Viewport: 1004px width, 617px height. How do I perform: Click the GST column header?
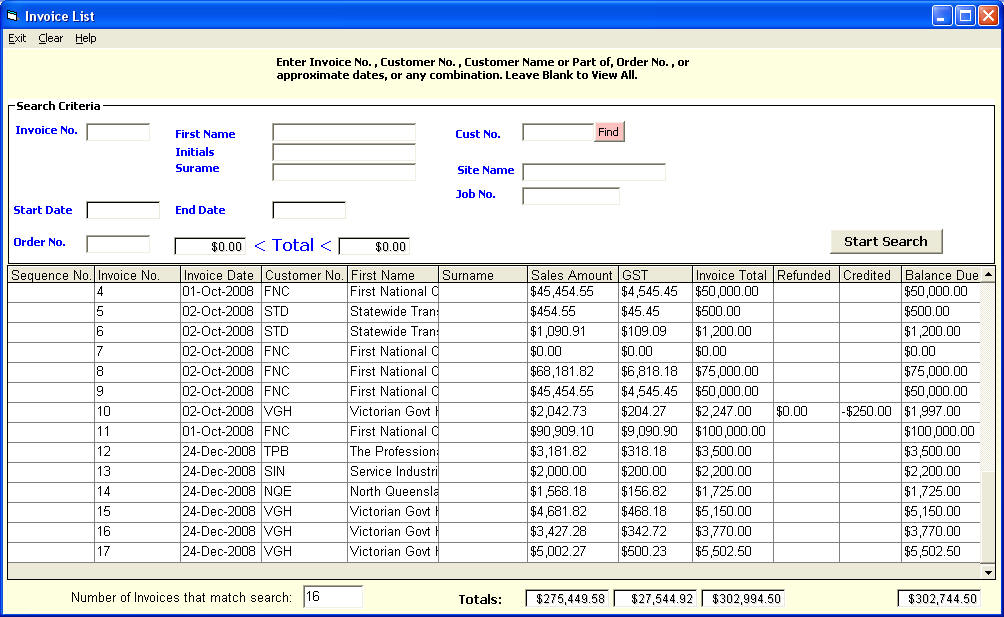[656, 275]
